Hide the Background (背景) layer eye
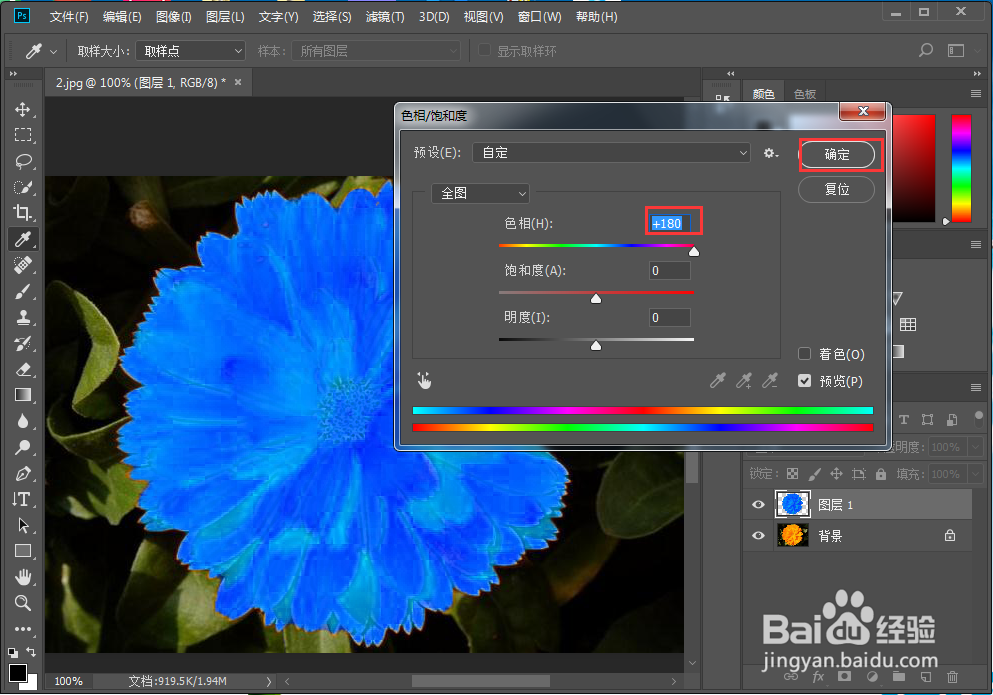Screen dimensions: 993x695 pyautogui.click(x=758, y=535)
